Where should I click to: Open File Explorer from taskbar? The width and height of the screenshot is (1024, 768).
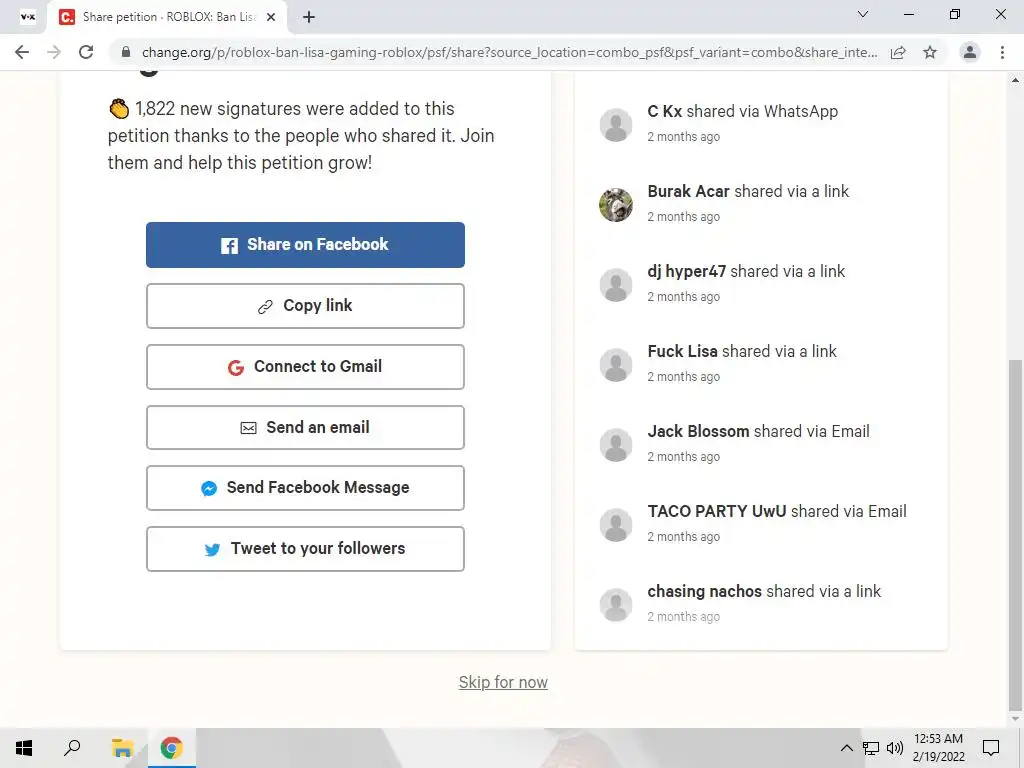pos(122,748)
